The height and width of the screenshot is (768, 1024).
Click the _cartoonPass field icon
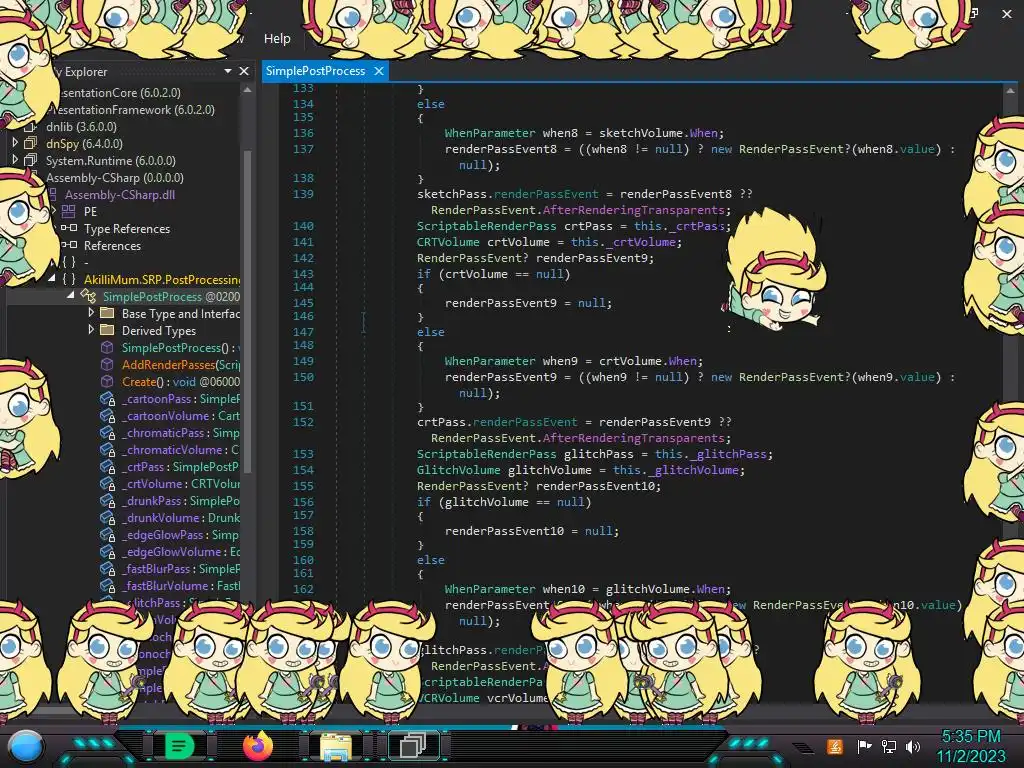[x=108, y=399]
